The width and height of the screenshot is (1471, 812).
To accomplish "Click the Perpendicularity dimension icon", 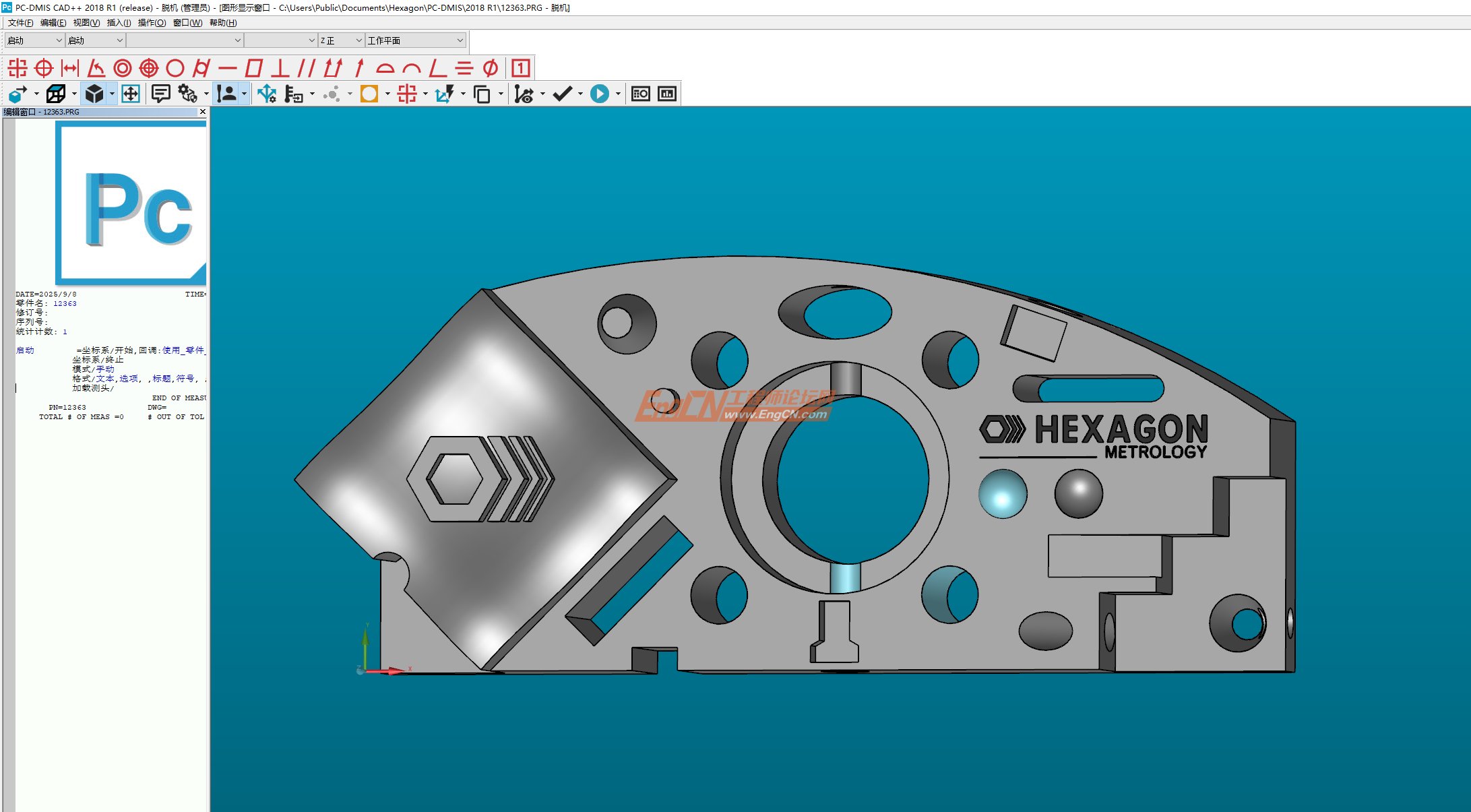I will tap(280, 68).
